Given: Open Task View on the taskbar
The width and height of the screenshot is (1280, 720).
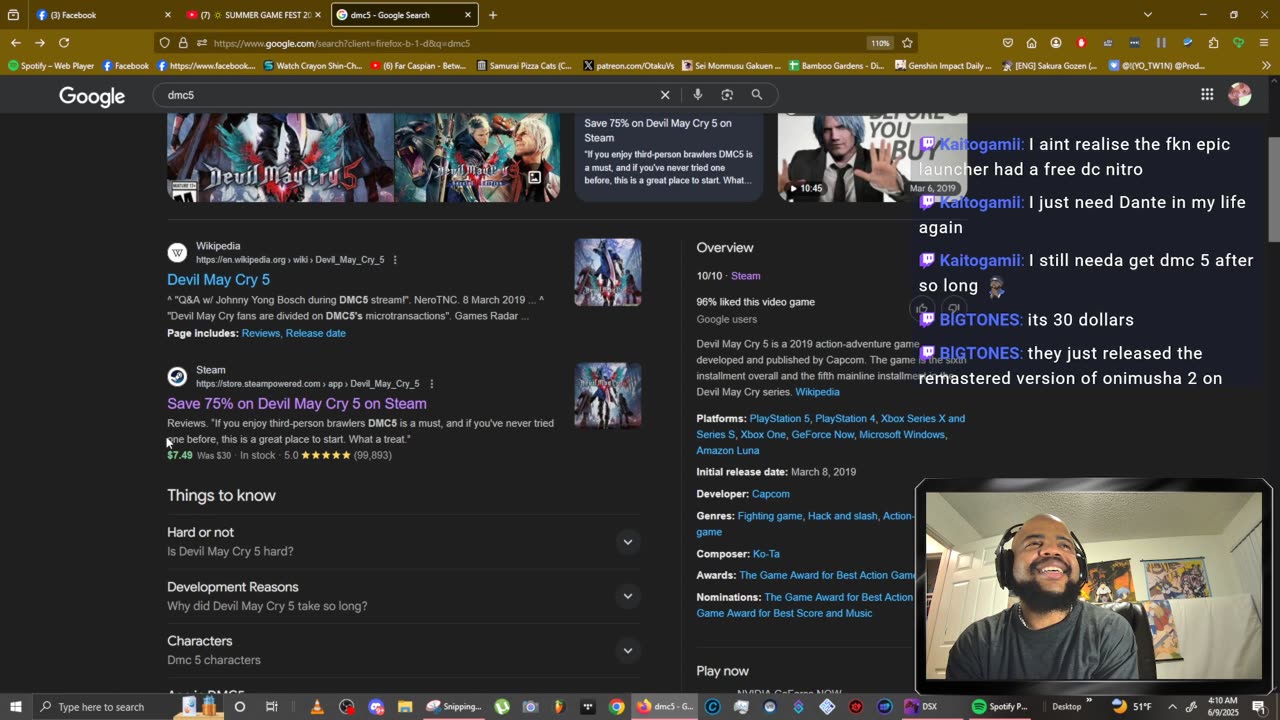Looking at the screenshot, I should pos(271,707).
